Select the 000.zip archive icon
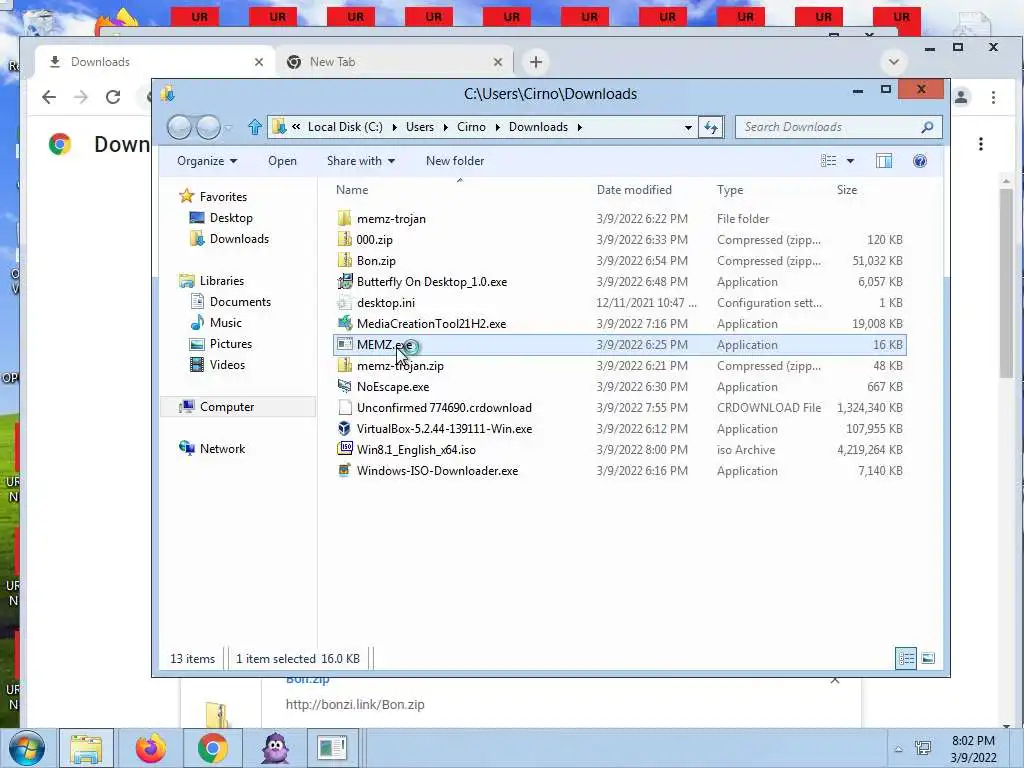Screen dimensions: 1024x768 click(345, 239)
